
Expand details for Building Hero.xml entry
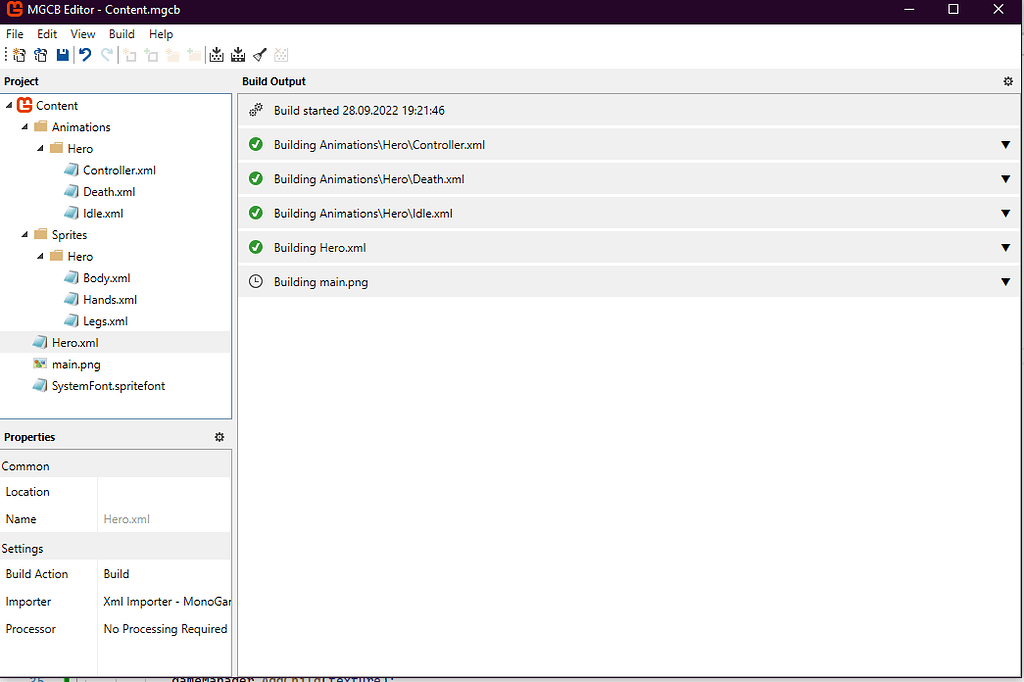1005,247
